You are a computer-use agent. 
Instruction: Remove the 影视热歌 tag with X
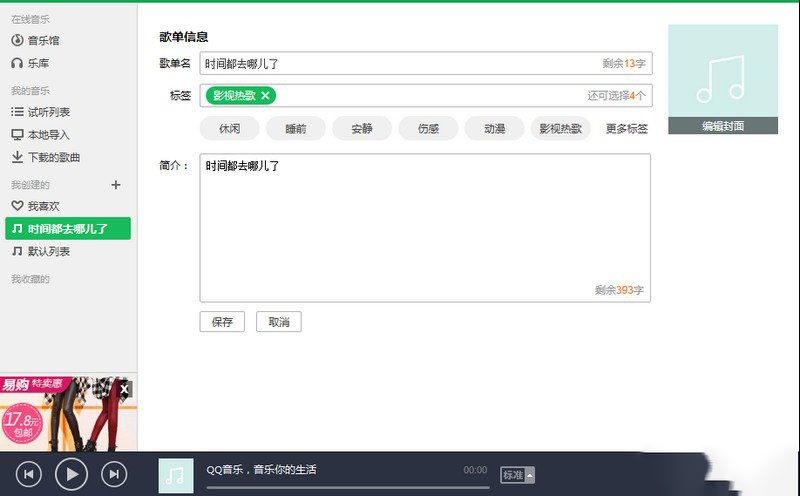click(x=265, y=95)
